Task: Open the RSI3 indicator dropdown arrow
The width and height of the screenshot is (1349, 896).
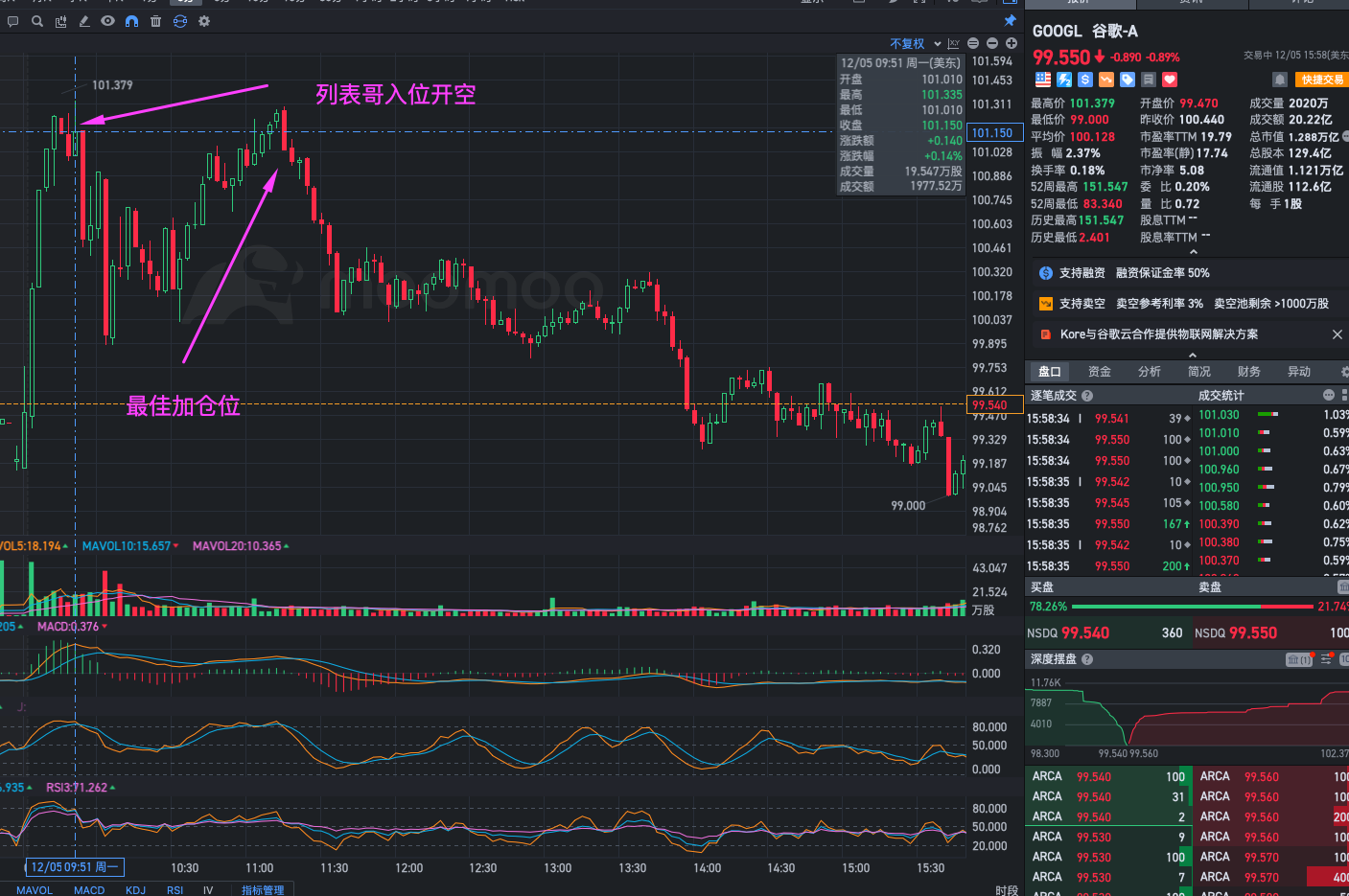Action: pyautogui.click(x=113, y=788)
